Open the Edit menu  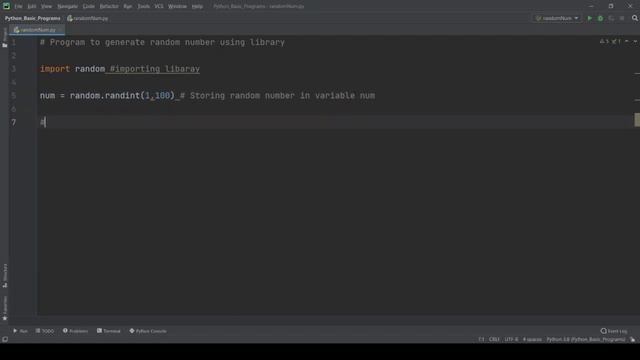point(31,6)
